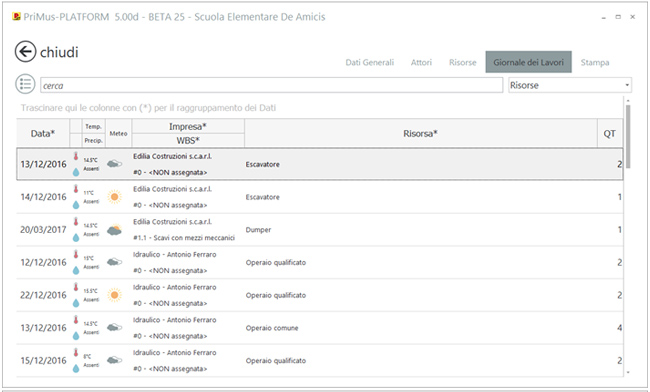Click thermometer icon in 20/03/2017 row
The width and height of the screenshot is (650, 392).
point(76,222)
